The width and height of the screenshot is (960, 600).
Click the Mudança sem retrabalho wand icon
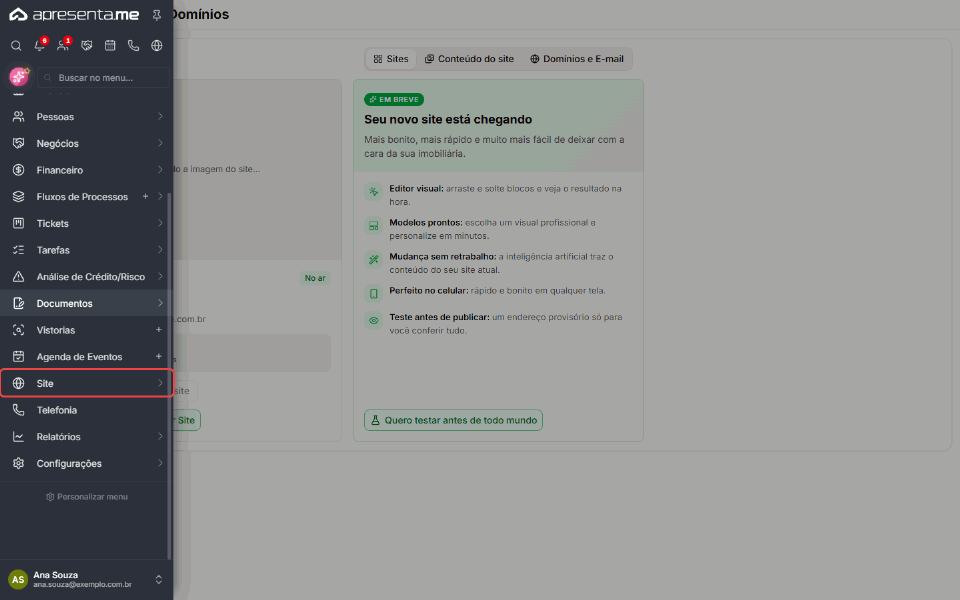tap(373, 260)
